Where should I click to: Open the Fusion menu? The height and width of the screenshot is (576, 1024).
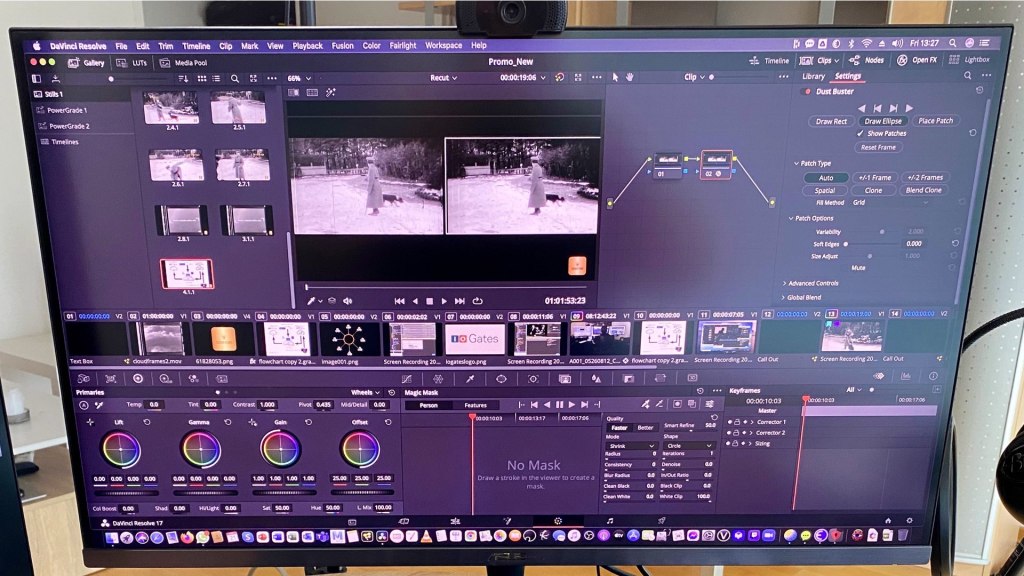point(342,46)
